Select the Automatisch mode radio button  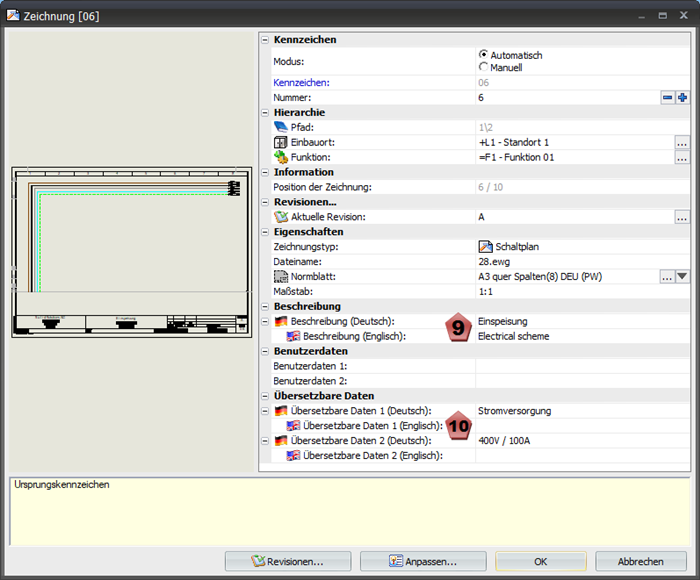(x=484, y=55)
